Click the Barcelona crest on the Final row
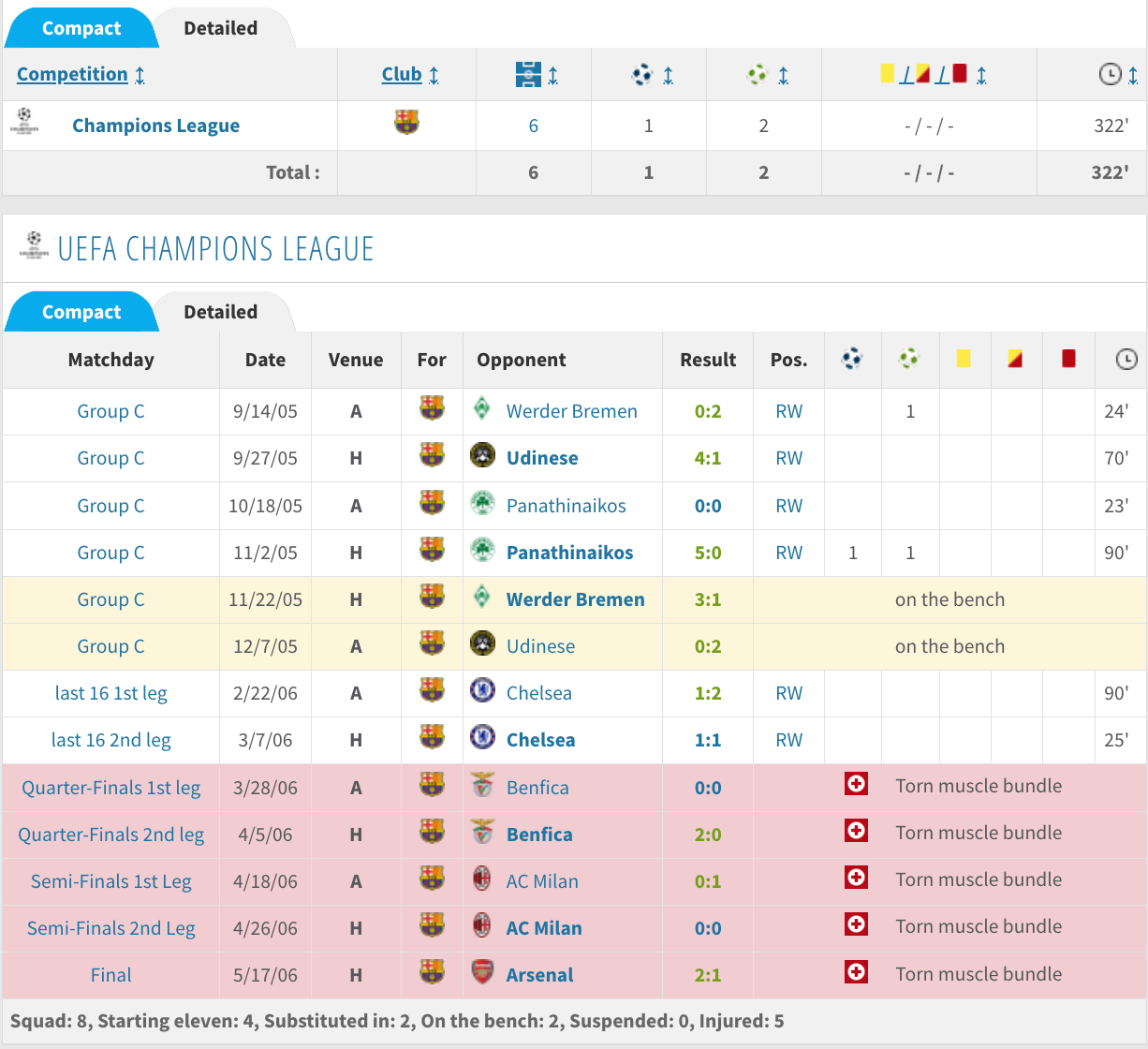 tap(432, 971)
